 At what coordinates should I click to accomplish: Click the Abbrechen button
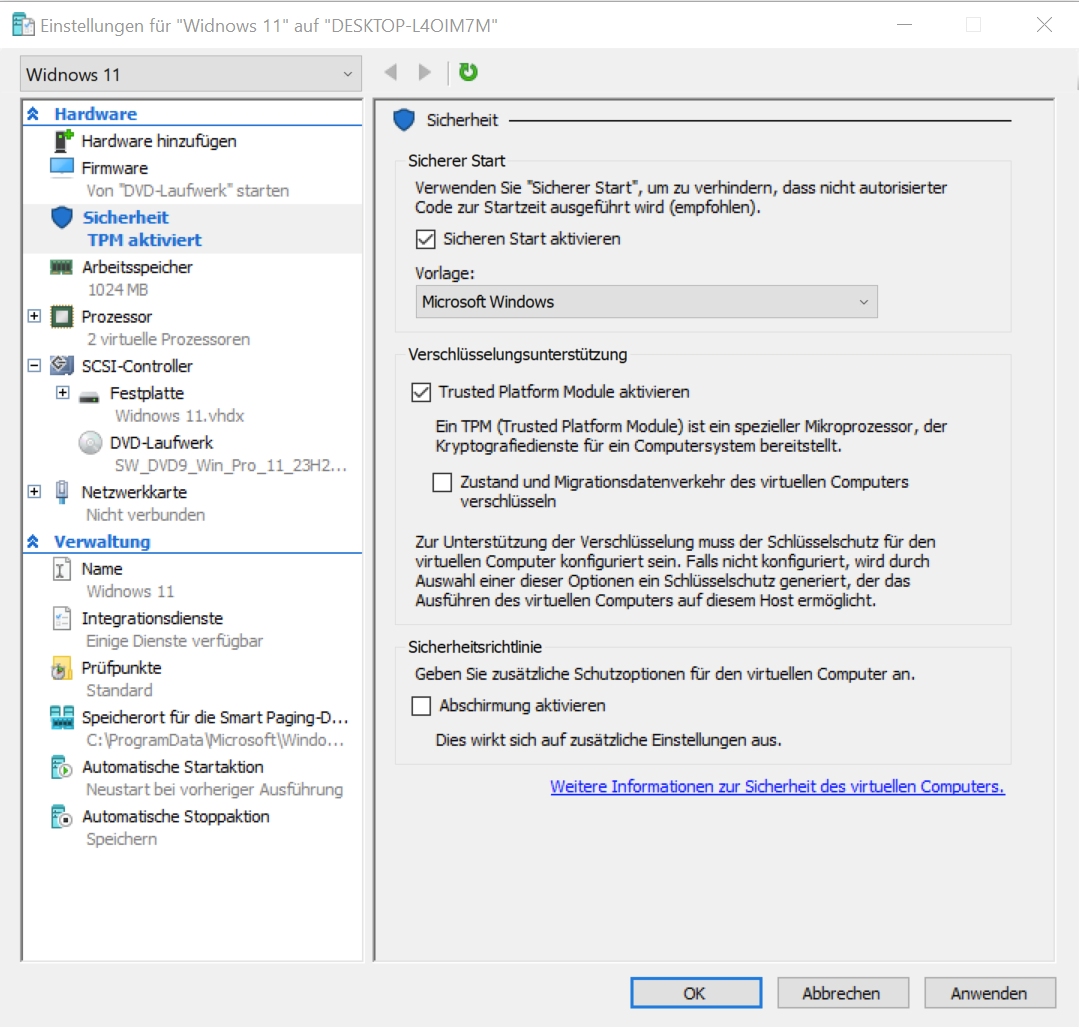tap(842, 993)
